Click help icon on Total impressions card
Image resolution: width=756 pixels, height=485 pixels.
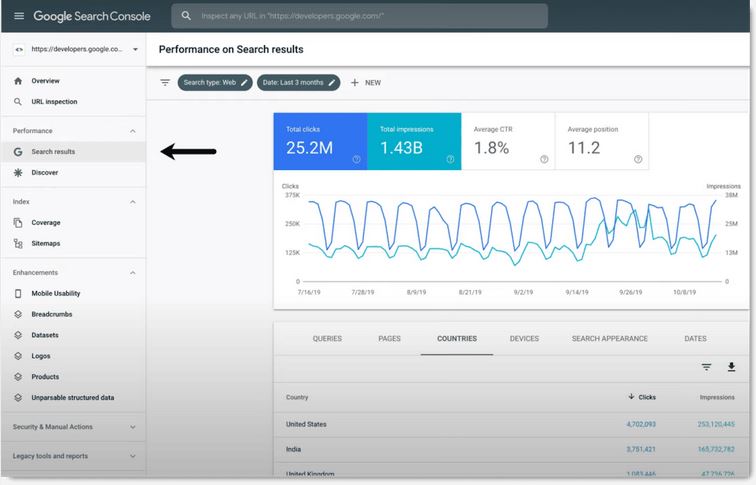(x=450, y=159)
